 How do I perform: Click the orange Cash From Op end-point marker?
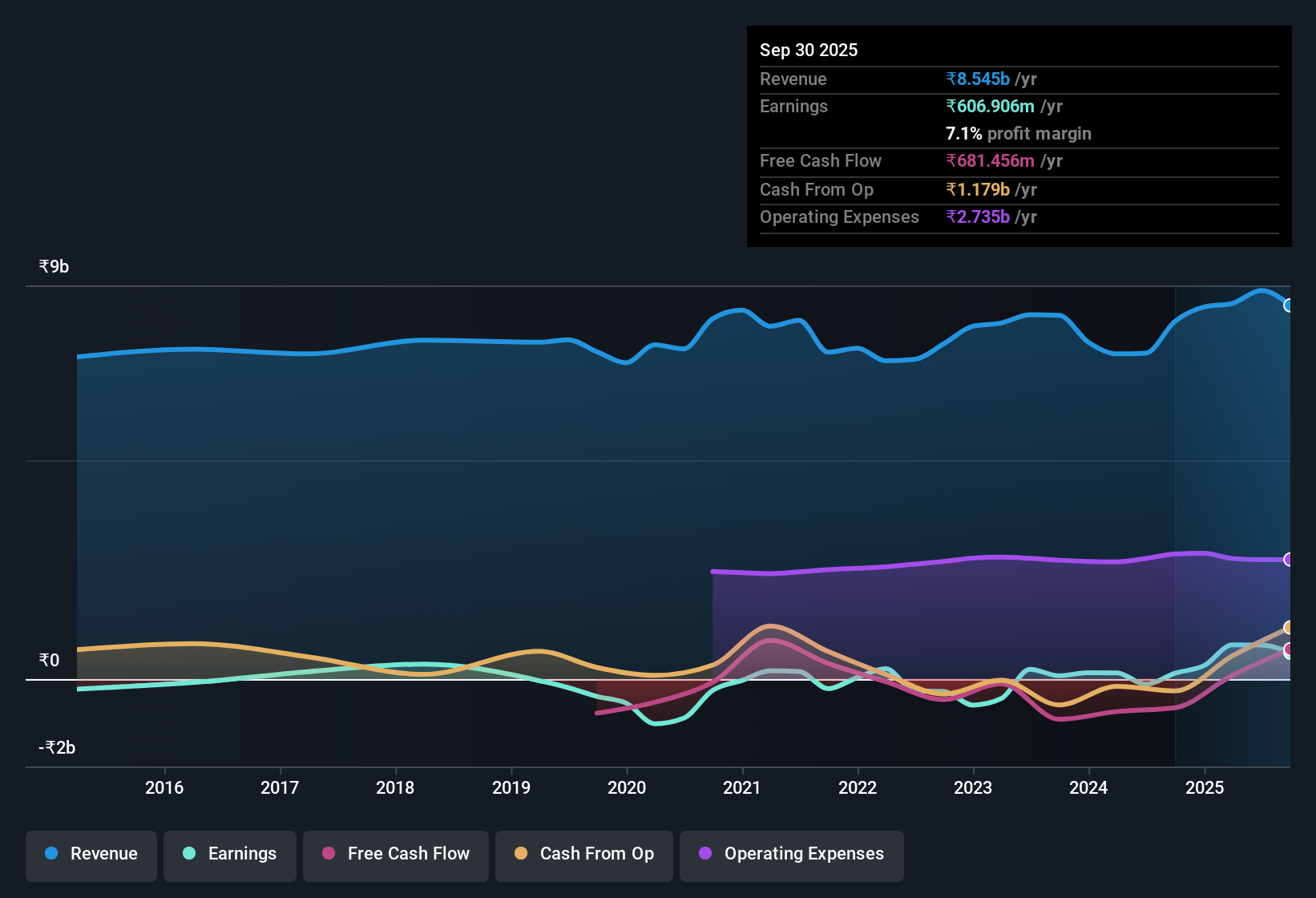[x=1289, y=628]
